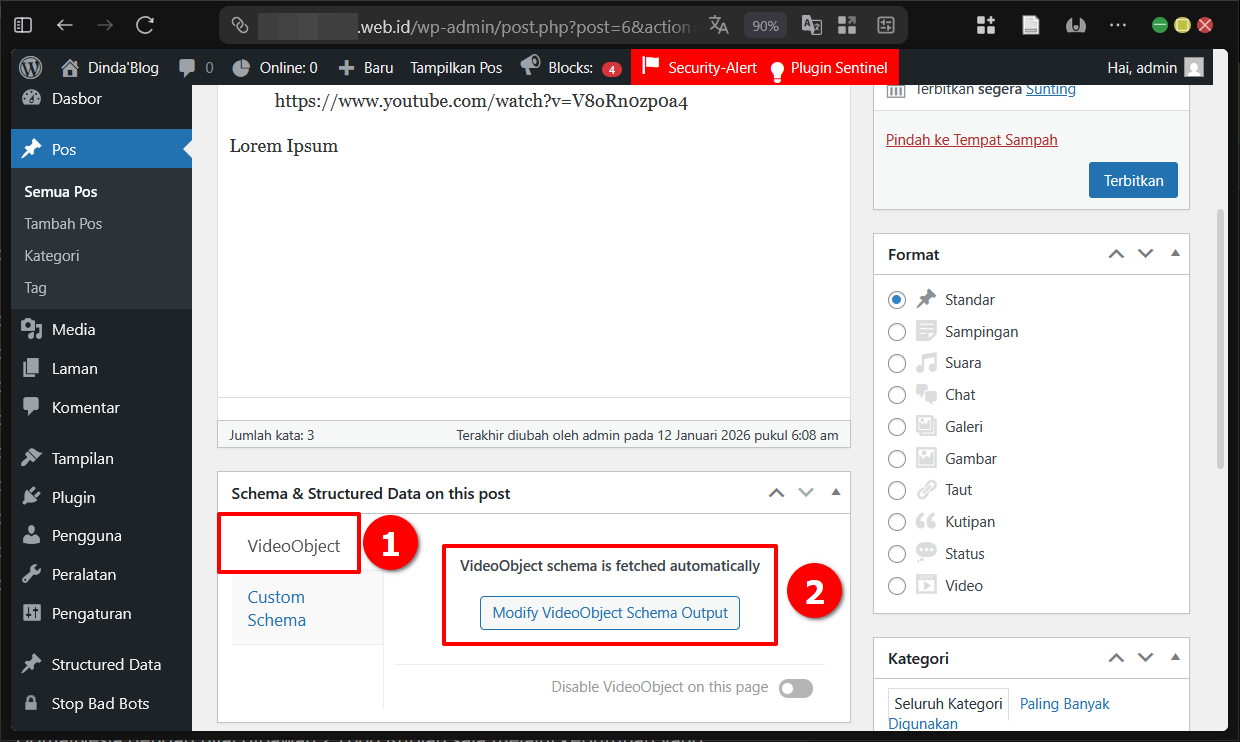1240x742 pixels.
Task: Click the Structured Data sidebar icon
Action: coord(33,664)
